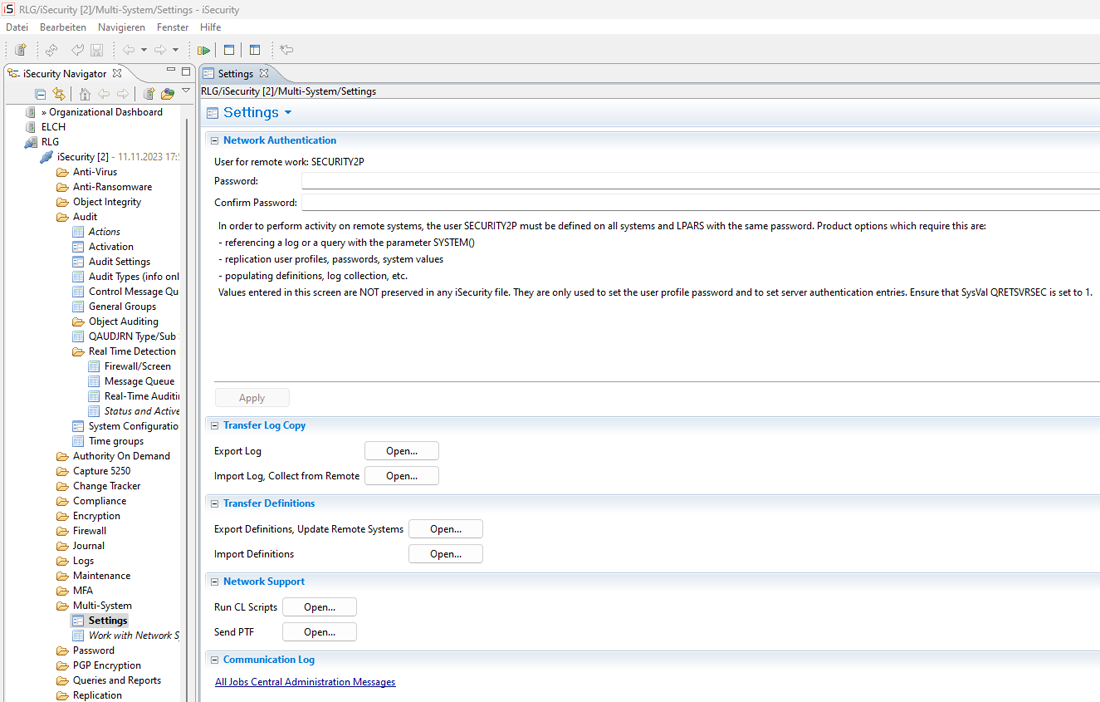Image resolution: width=1100 pixels, height=702 pixels.
Task: Click Open for Import Definitions
Action: click(445, 554)
